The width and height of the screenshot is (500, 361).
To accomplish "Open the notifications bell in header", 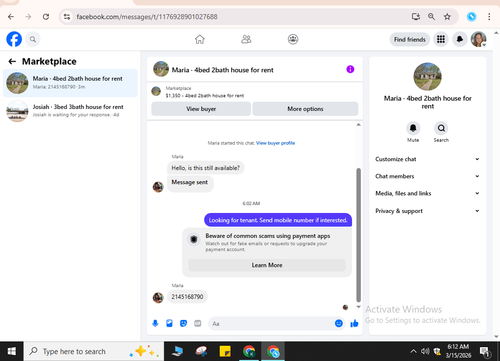I will click(x=459, y=39).
